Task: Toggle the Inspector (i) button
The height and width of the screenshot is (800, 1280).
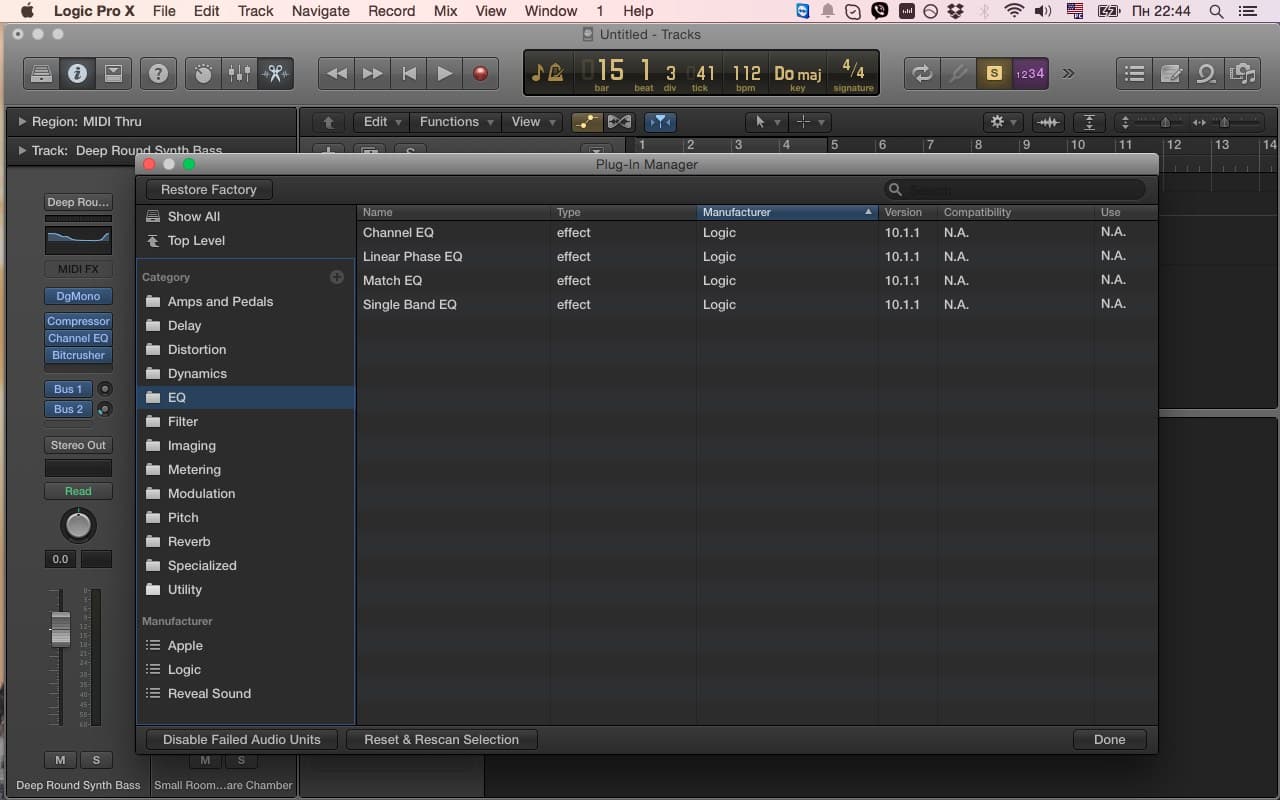Action: (x=77, y=73)
